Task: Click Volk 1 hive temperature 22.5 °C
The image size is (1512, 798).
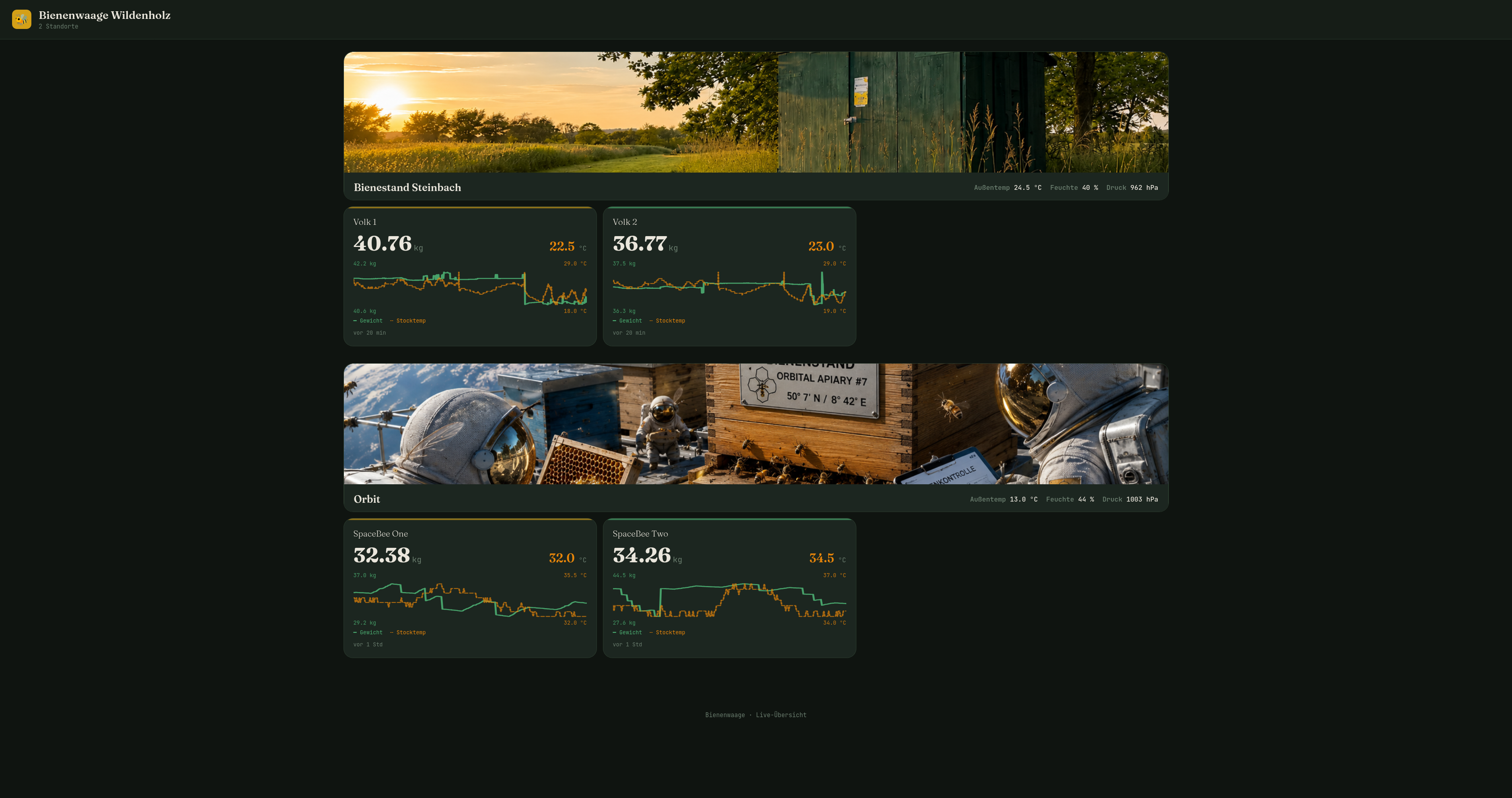Action: 568,247
